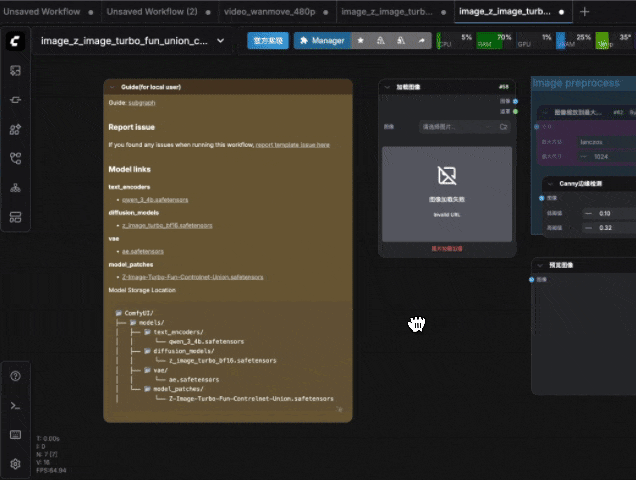Collapse the load image node via chevron
This screenshot has height=480, width=636.
388,88
